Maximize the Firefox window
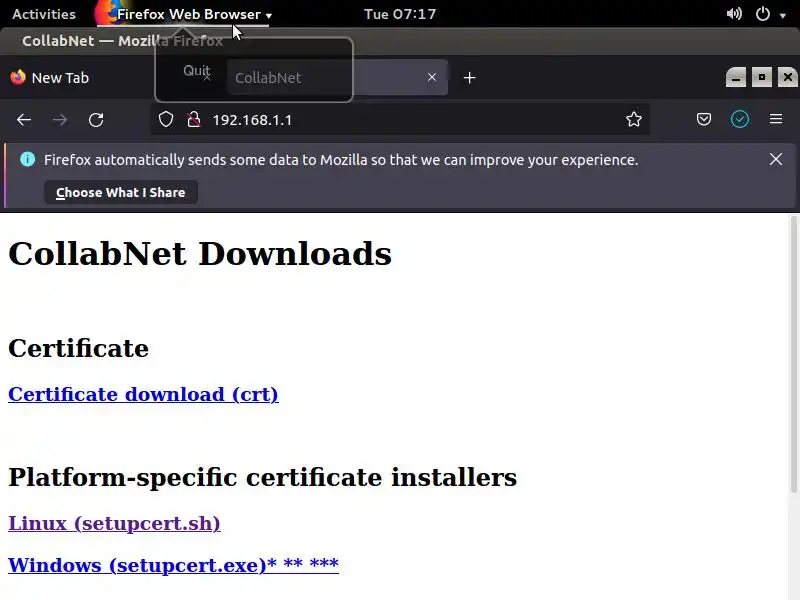800x600 pixels. pyautogui.click(x=762, y=78)
